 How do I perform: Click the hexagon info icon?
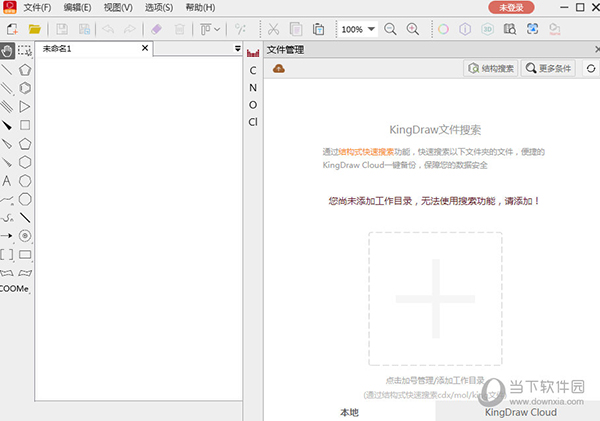[465, 29]
